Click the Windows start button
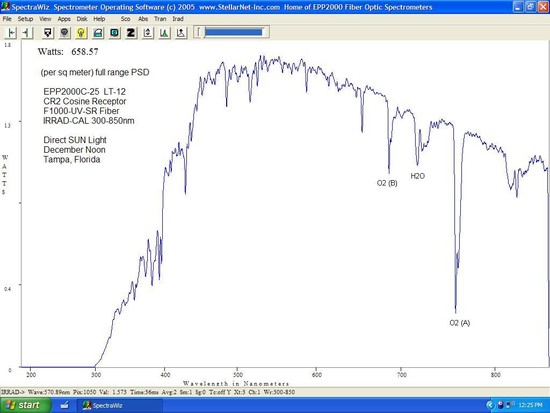 coord(25,405)
